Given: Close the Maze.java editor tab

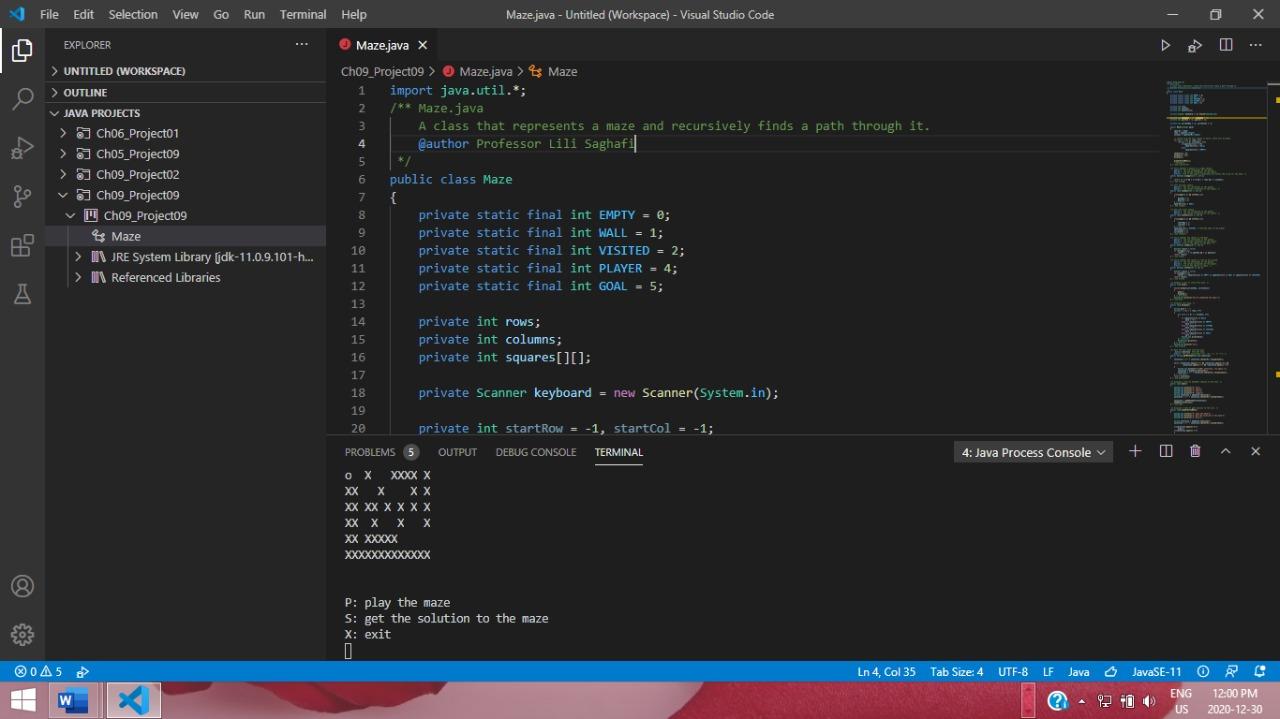Looking at the screenshot, I should tap(422, 45).
